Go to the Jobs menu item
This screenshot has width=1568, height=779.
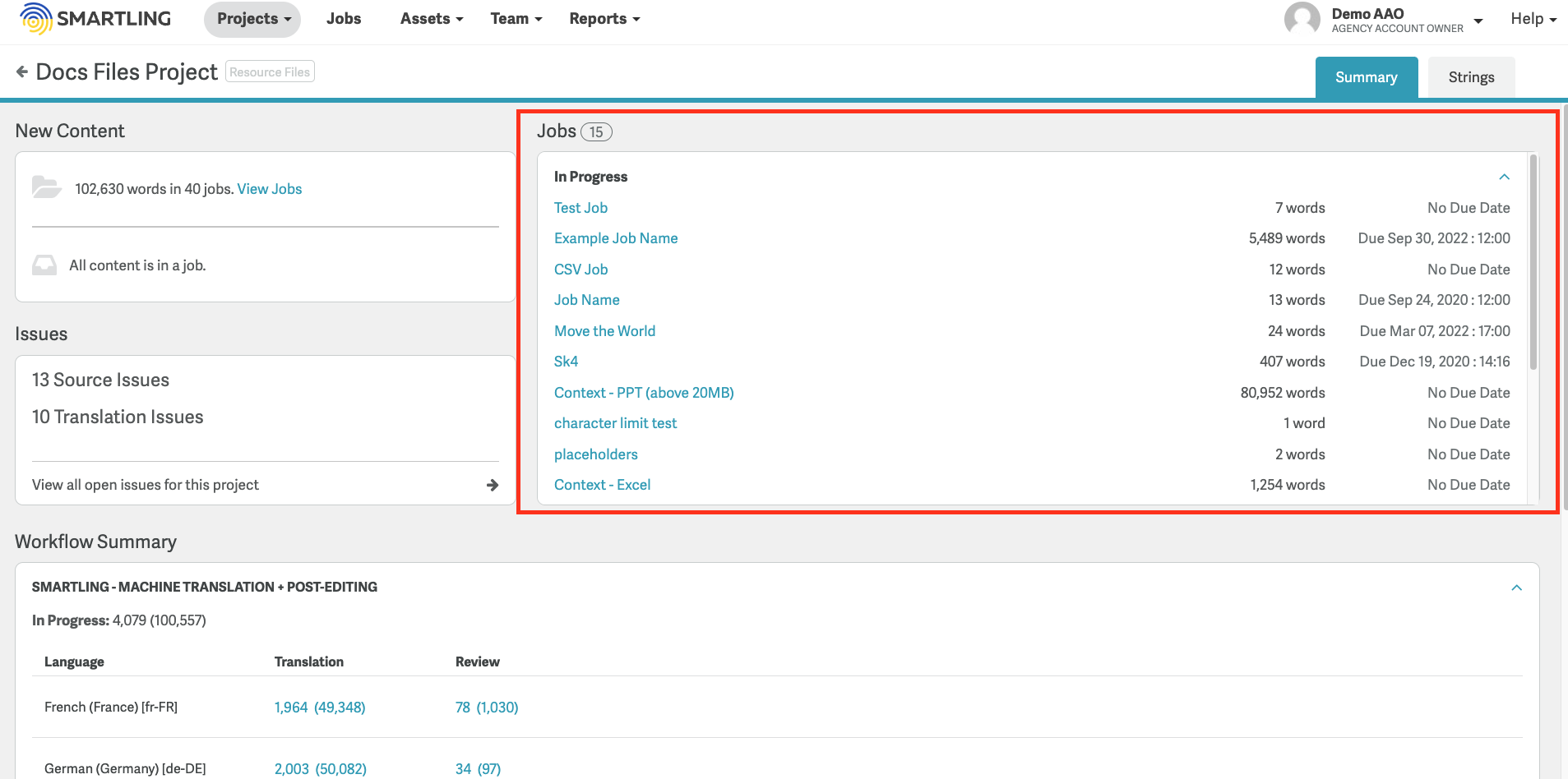344,19
